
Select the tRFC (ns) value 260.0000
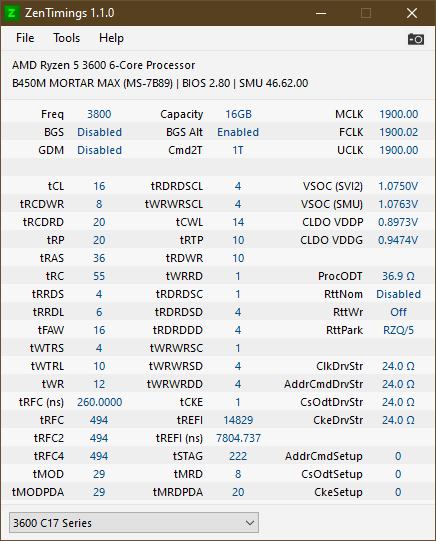pos(99,402)
